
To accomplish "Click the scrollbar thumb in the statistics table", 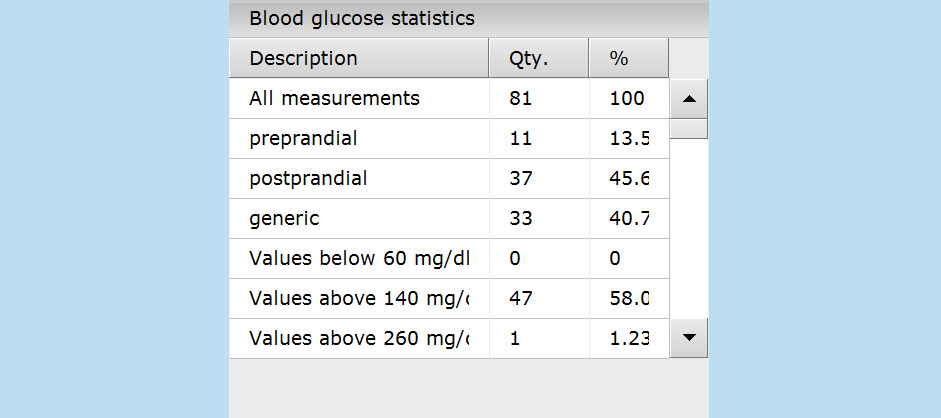I will point(688,128).
